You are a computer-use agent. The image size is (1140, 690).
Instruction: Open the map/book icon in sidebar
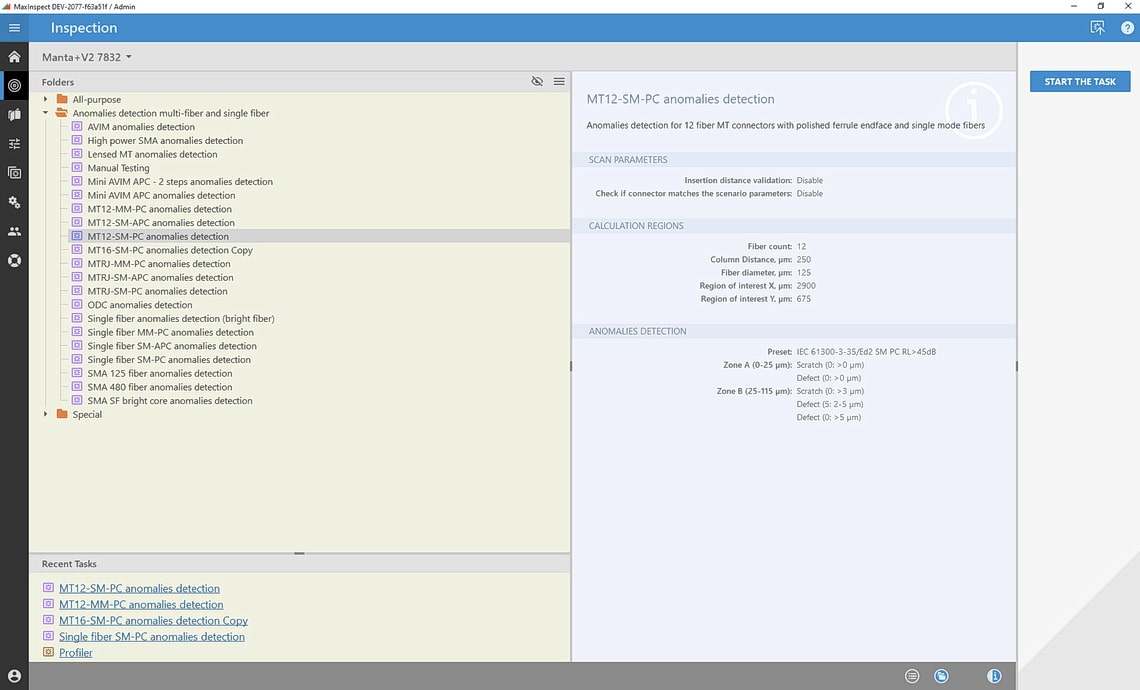[14, 115]
